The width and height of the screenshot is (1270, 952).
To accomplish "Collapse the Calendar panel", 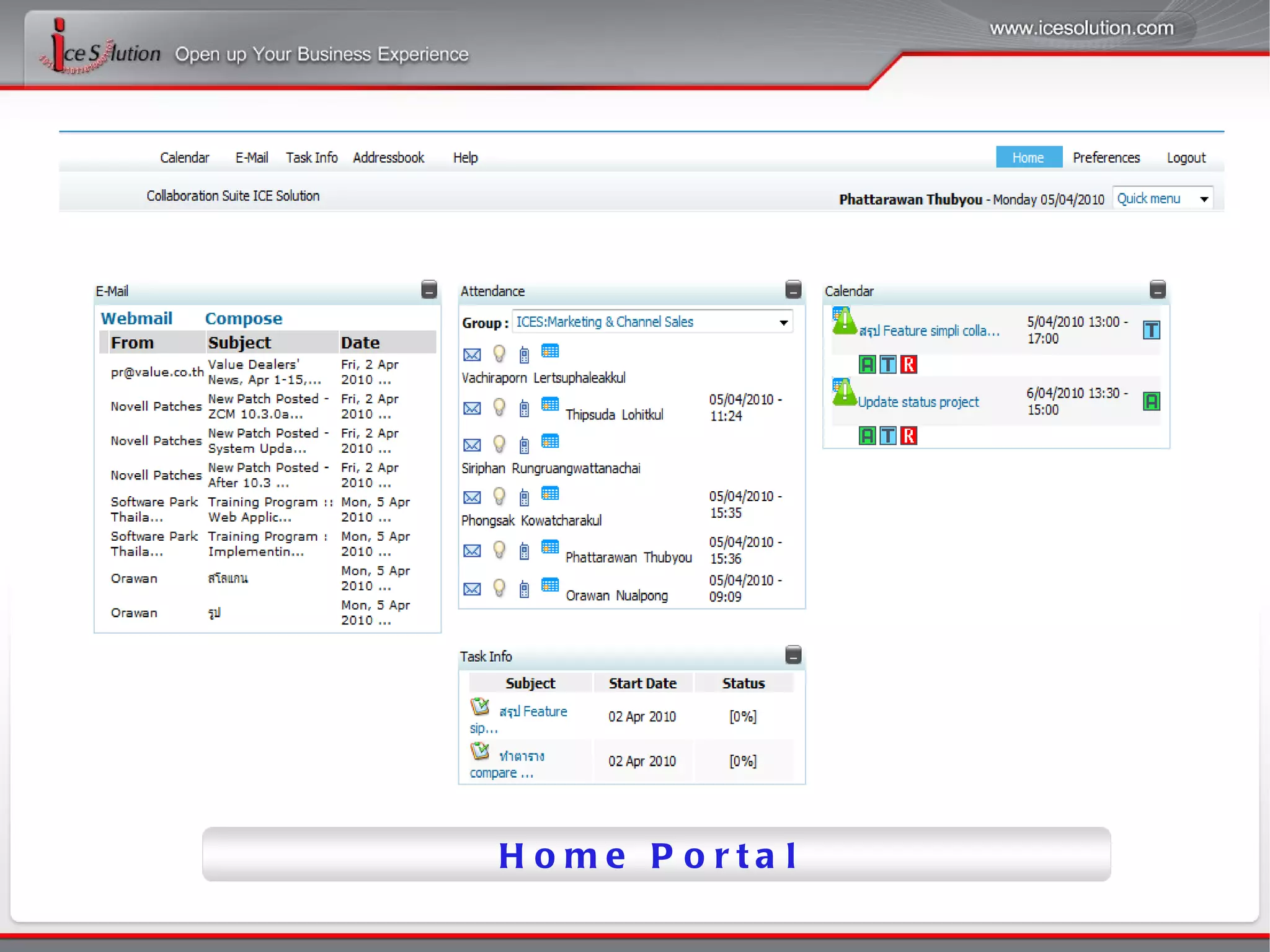I will point(1158,290).
